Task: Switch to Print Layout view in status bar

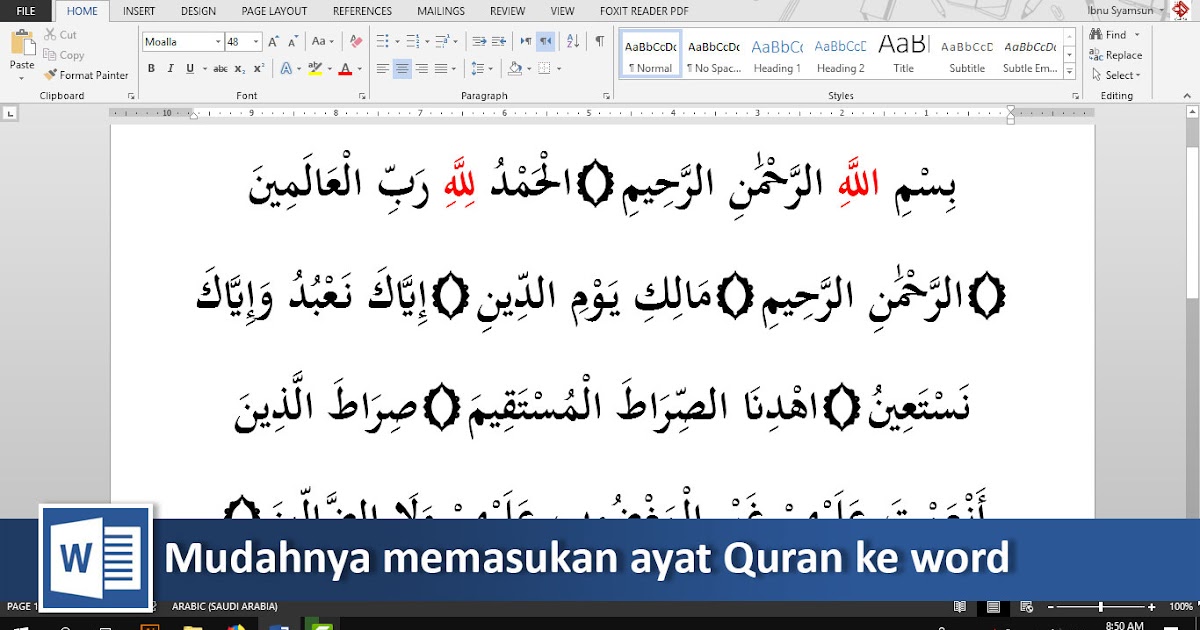Action: click(x=993, y=607)
